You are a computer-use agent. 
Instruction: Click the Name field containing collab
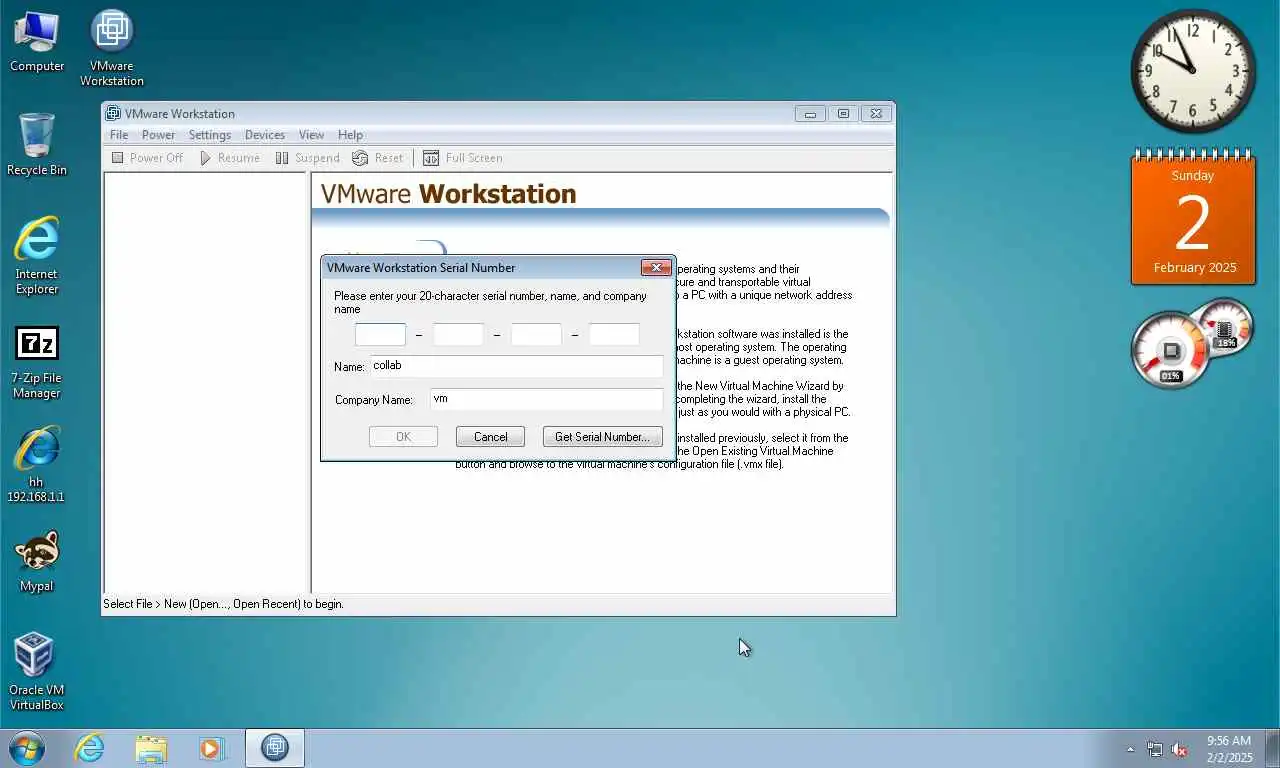[516, 366]
